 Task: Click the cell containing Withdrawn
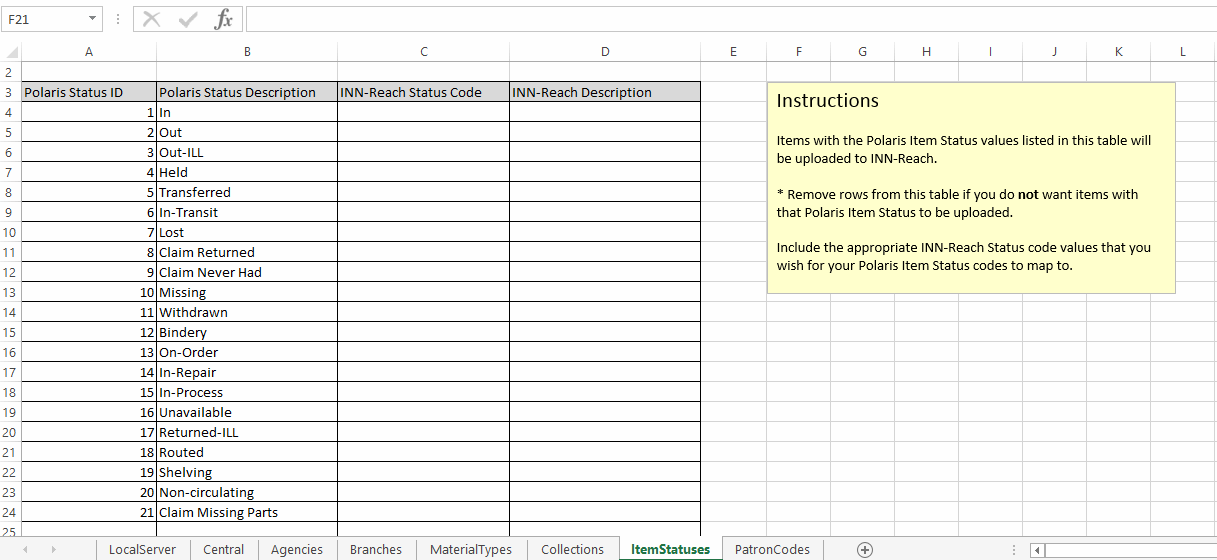tap(246, 312)
